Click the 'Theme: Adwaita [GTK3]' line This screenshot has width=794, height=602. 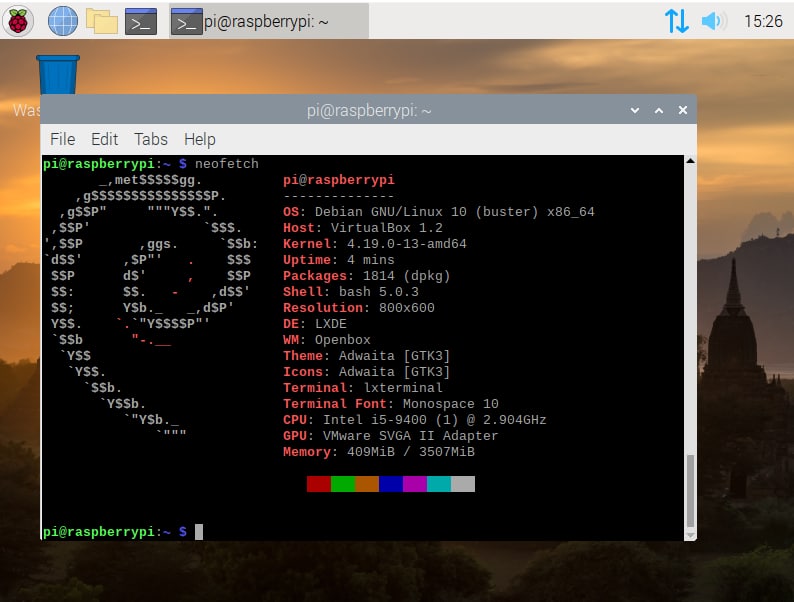[x=367, y=356]
